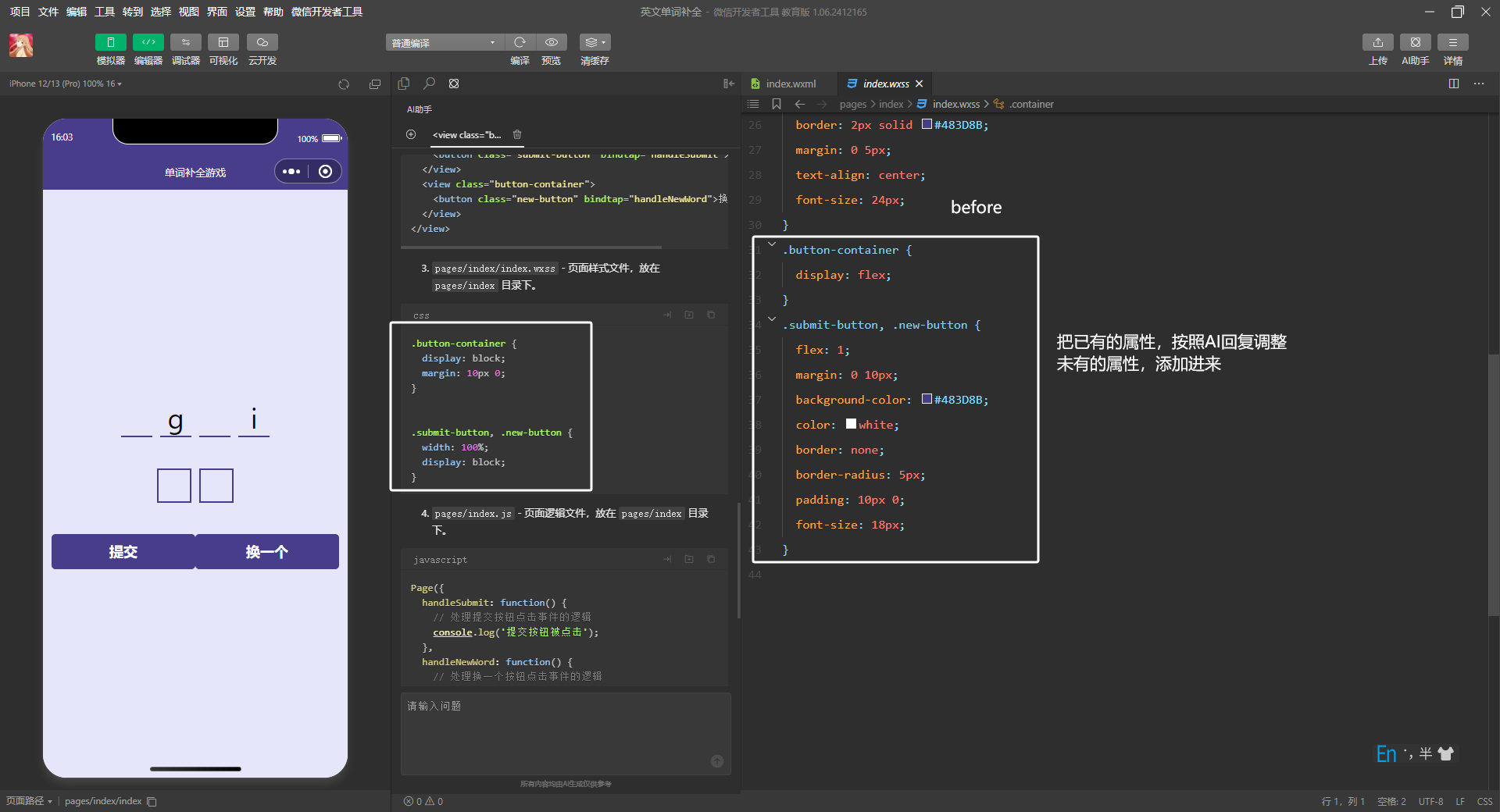Copy the javascript code block
This screenshot has width=1500, height=812.
(x=711, y=559)
